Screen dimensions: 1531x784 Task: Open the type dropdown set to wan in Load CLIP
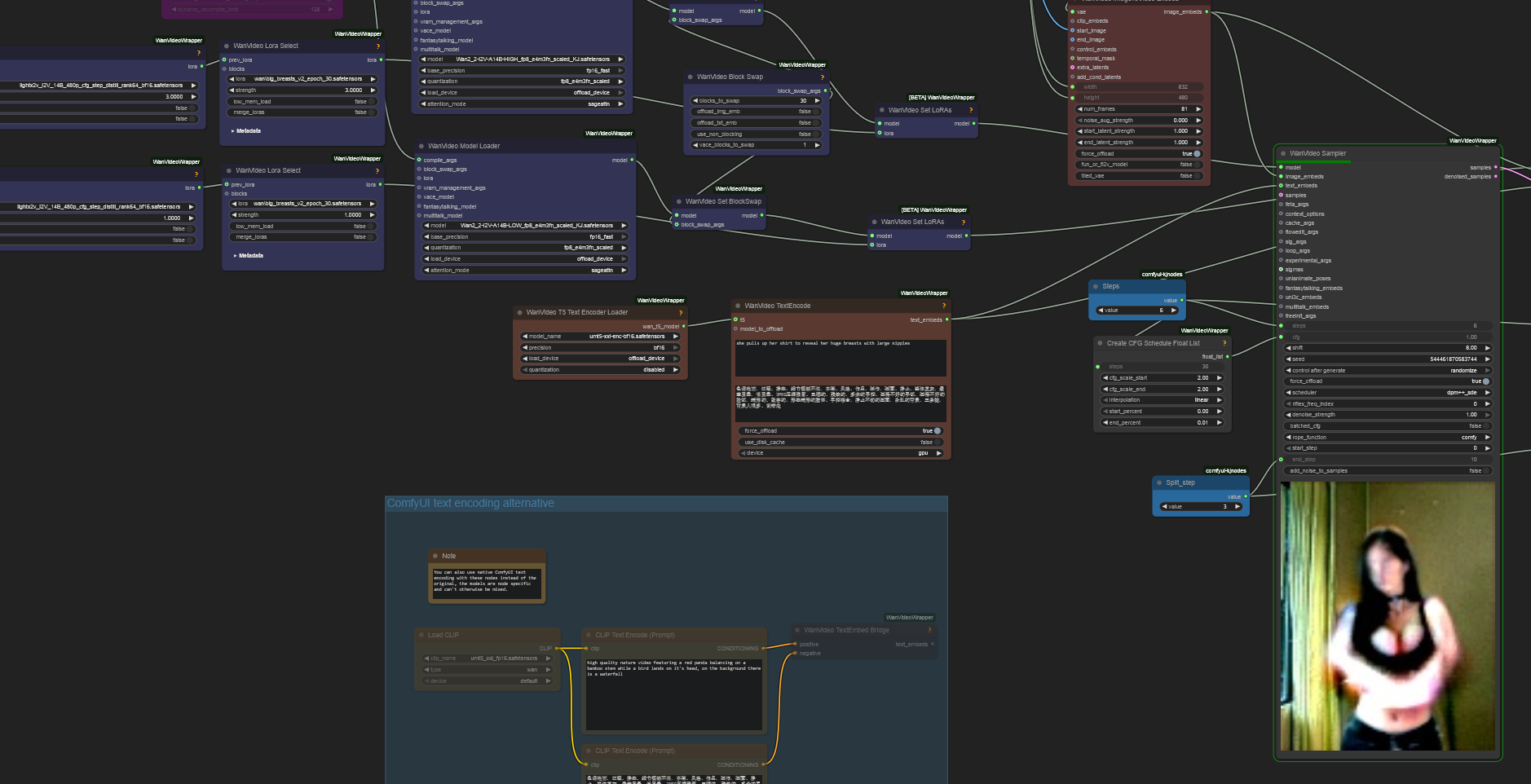(488, 670)
